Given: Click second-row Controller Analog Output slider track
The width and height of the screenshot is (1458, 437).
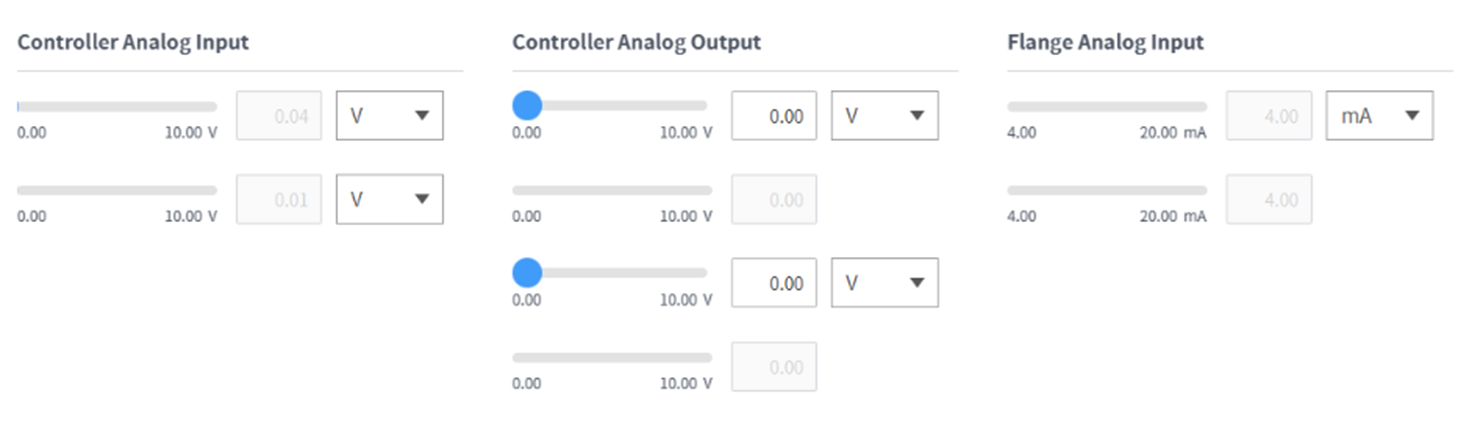Looking at the screenshot, I should pyautogui.click(x=612, y=190).
